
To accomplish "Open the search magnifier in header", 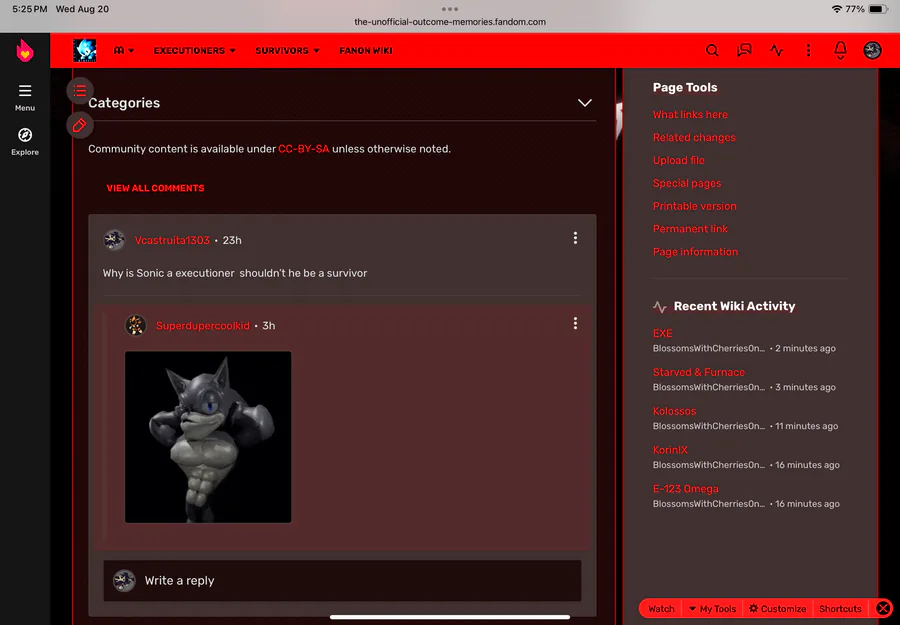I will [x=712, y=51].
